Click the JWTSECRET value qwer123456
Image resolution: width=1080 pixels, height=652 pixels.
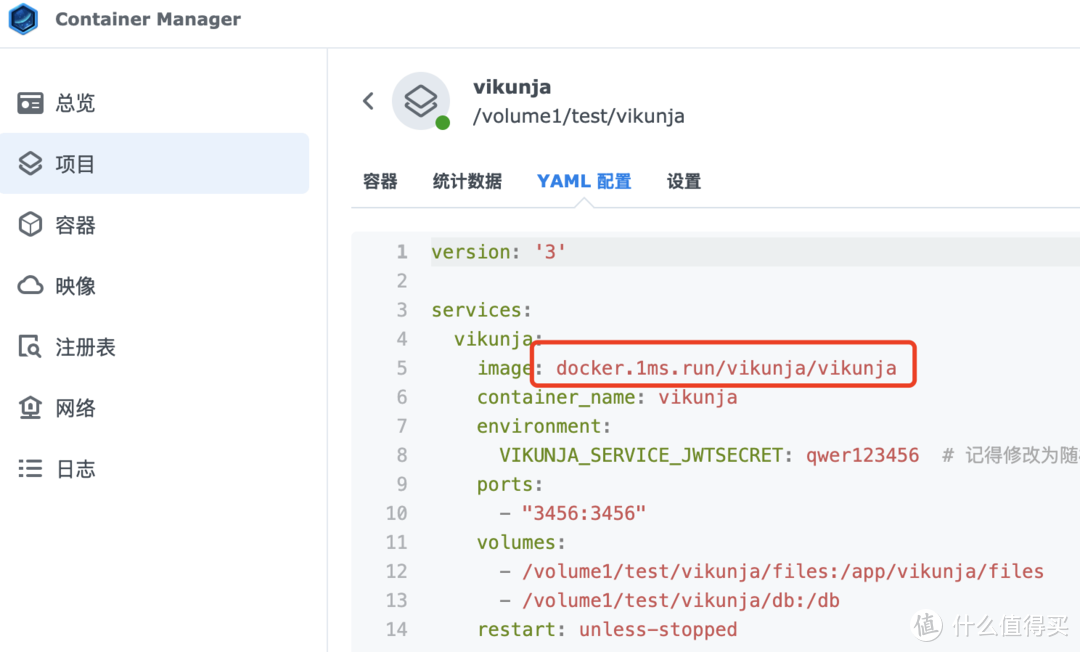(862, 455)
